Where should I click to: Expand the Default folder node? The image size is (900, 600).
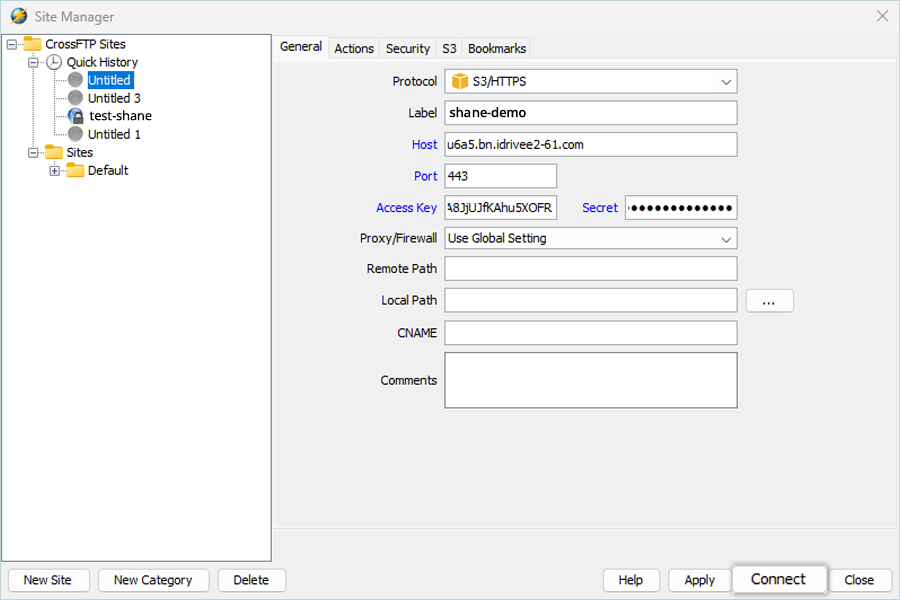point(55,171)
